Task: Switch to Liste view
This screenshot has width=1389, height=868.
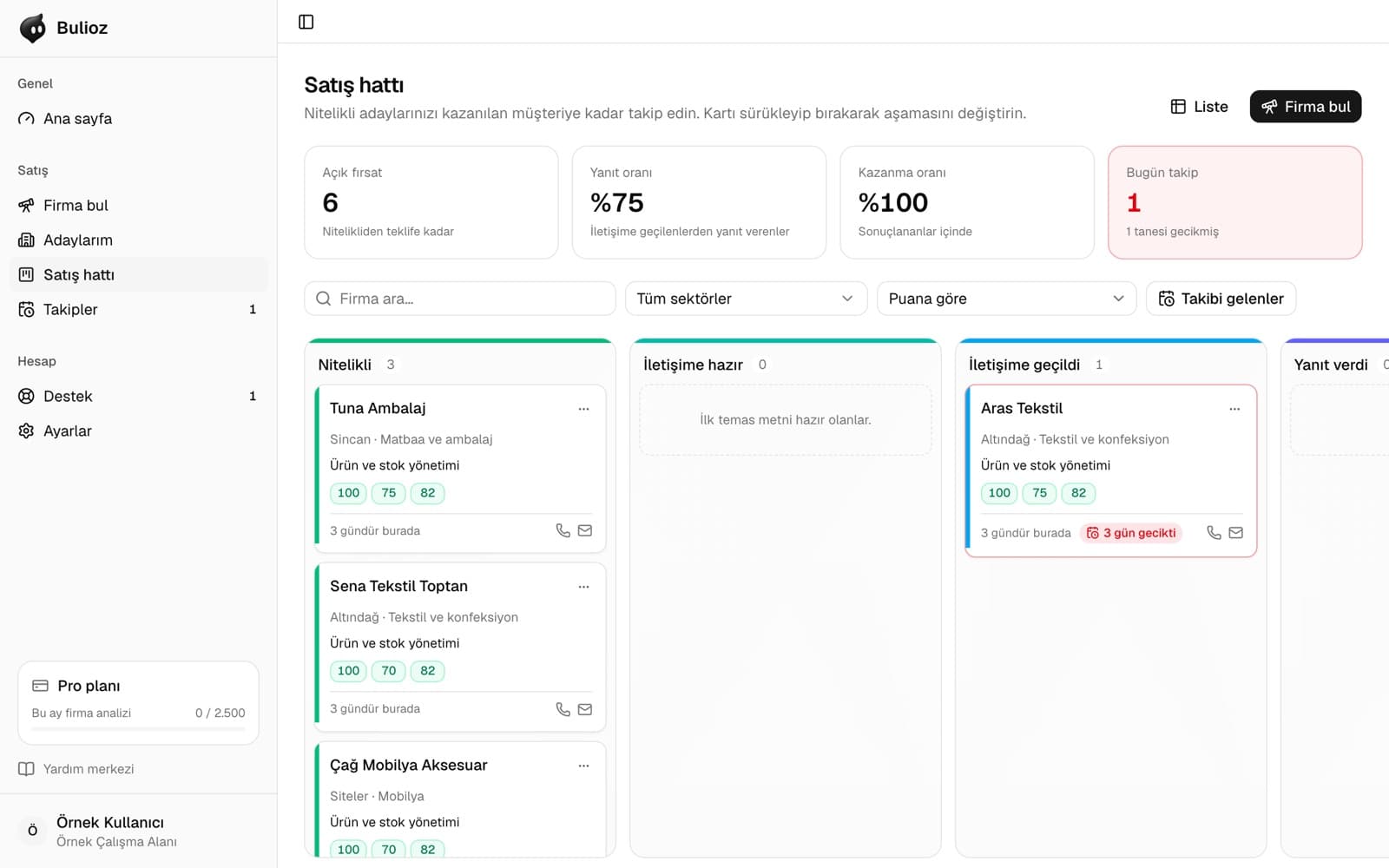Action: pos(1199,107)
